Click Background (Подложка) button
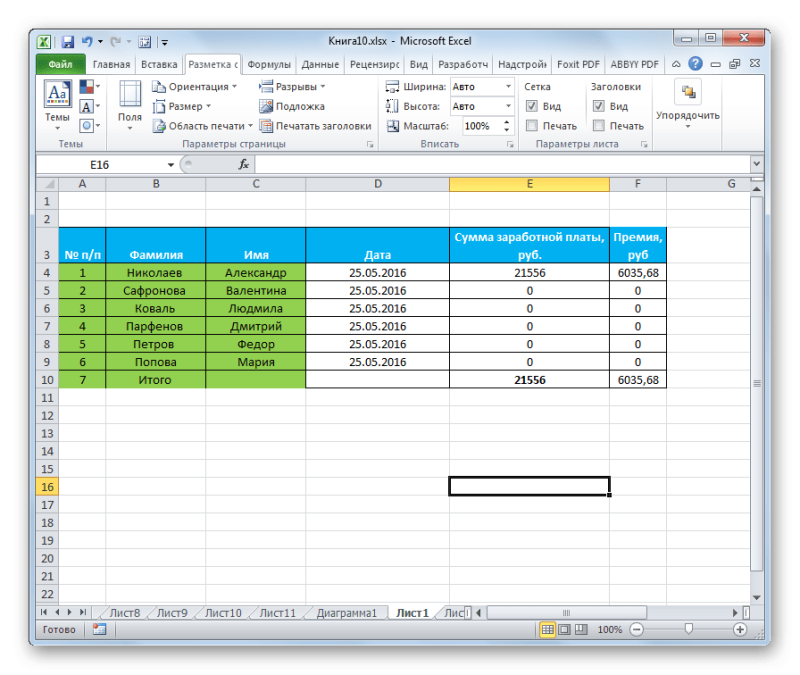 point(292,106)
